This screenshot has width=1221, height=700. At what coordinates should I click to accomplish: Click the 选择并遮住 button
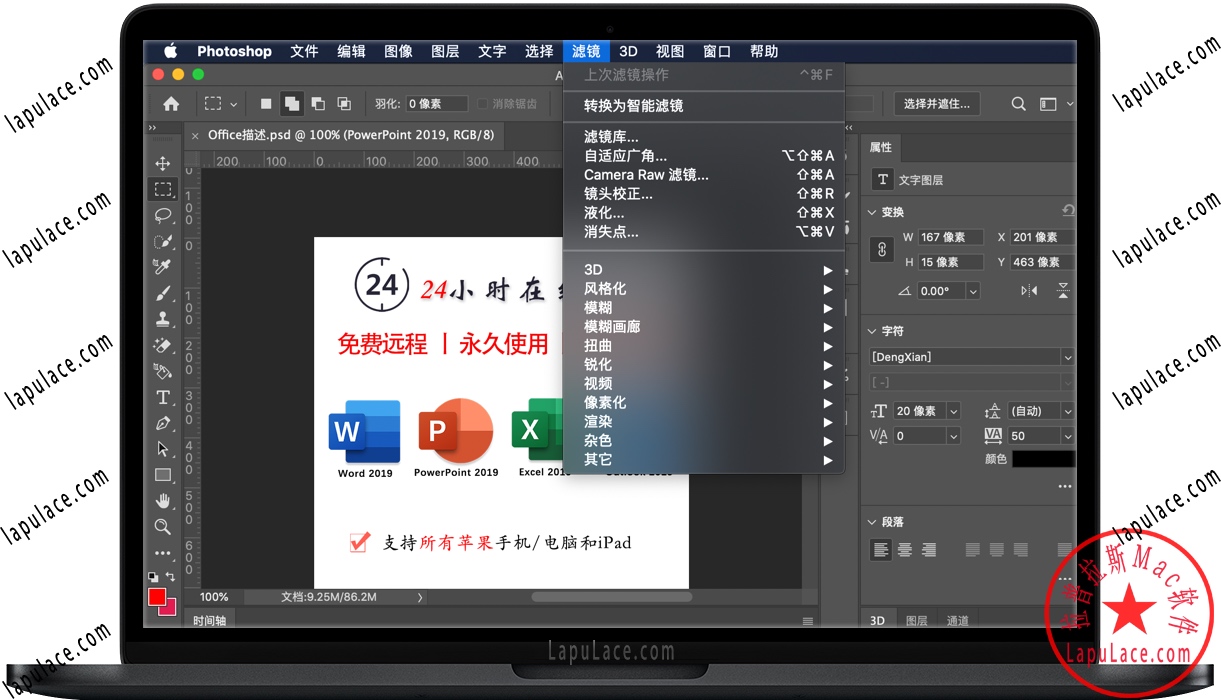pyautogui.click(x=936, y=103)
